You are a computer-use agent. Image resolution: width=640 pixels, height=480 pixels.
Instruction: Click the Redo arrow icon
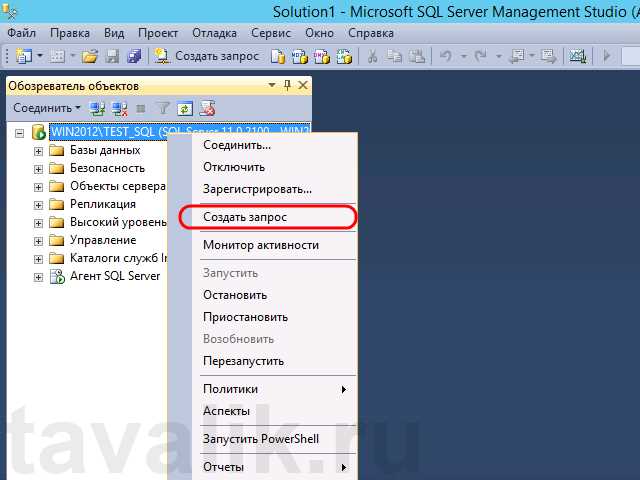click(x=481, y=56)
